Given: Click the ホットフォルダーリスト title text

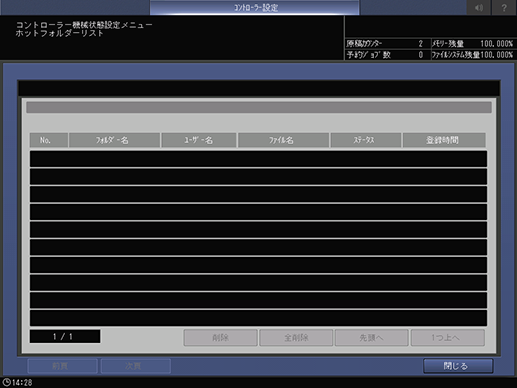Looking at the screenshot, I should 59,33.
